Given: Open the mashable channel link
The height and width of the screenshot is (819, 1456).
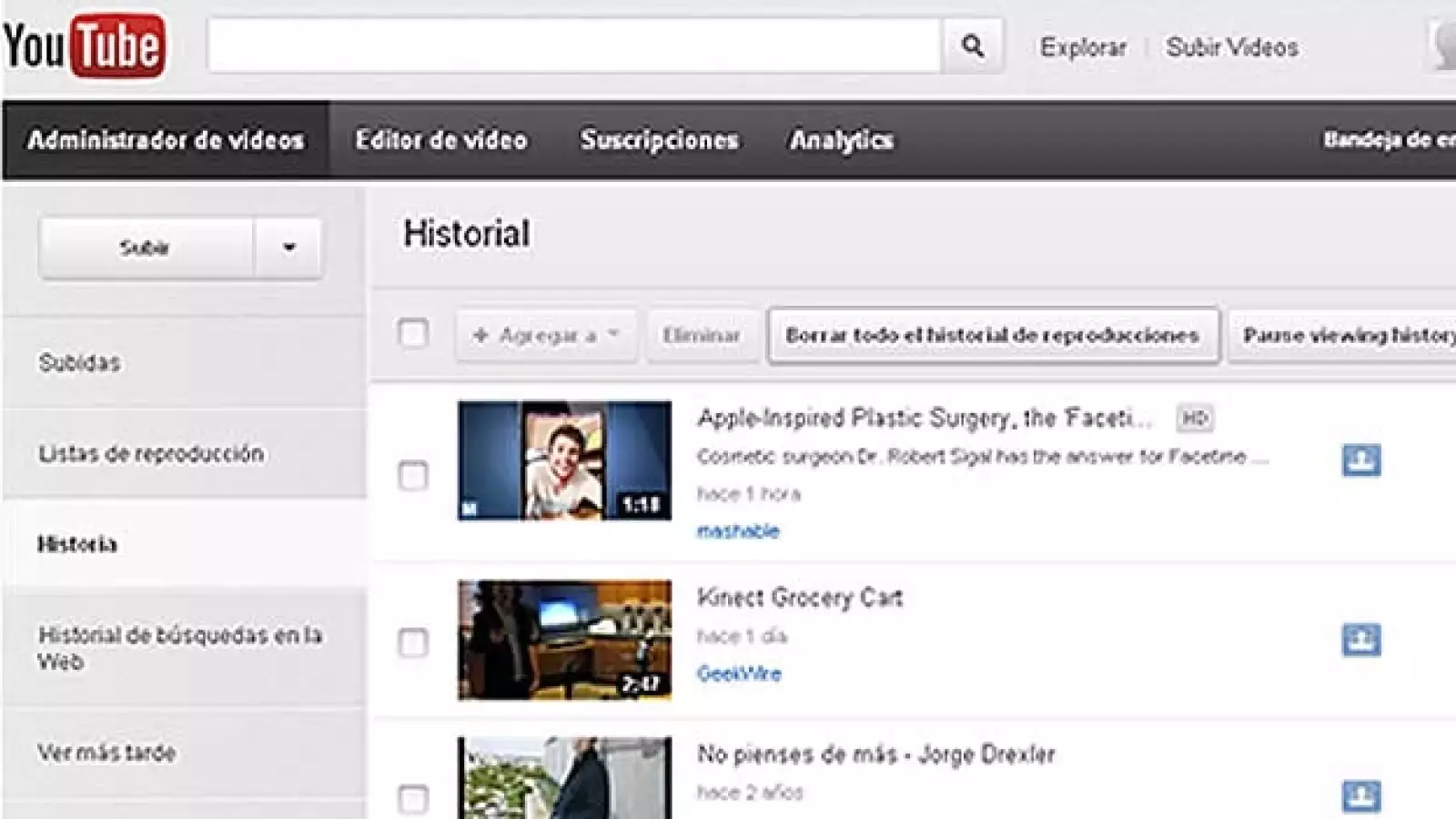Looking at the screenshot, I should [737, 531].
